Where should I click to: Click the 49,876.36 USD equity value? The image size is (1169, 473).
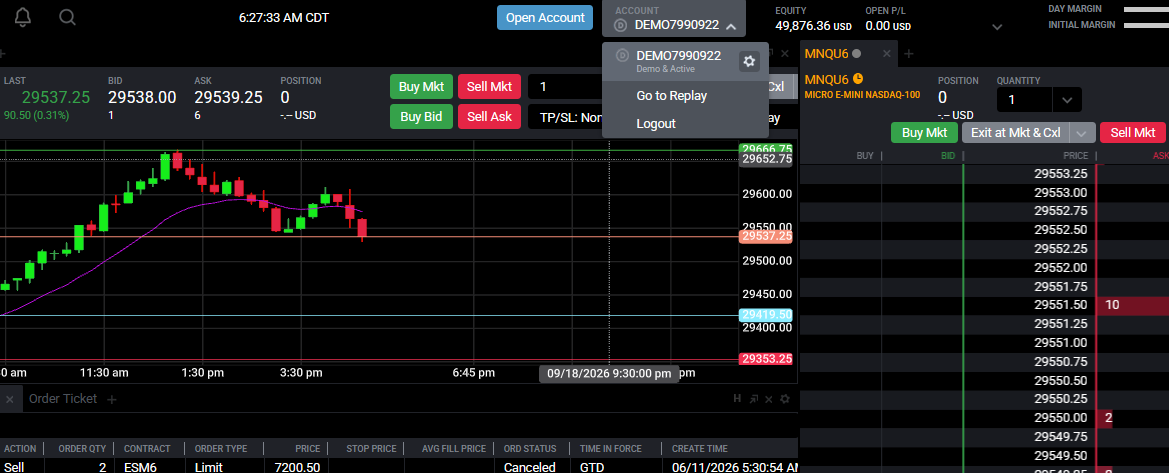[813, 25]
